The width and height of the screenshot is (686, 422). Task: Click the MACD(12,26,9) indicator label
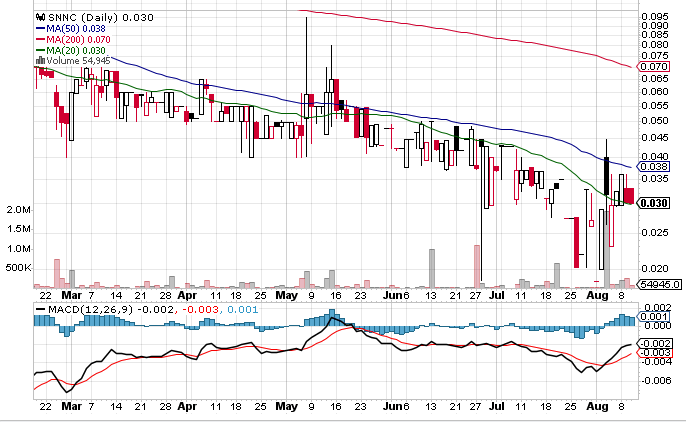(90, 310)
